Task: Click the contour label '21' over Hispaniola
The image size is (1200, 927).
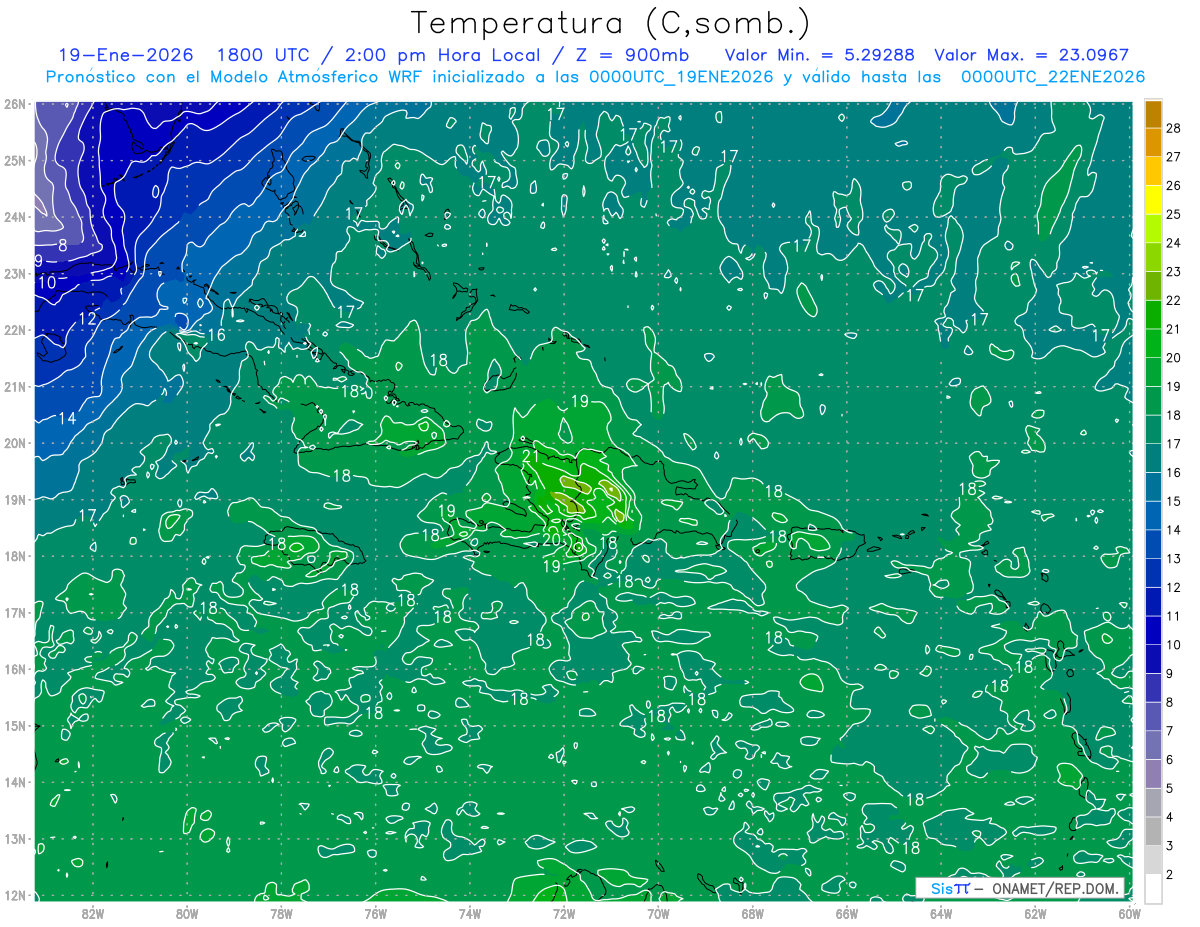Action: 531,456
